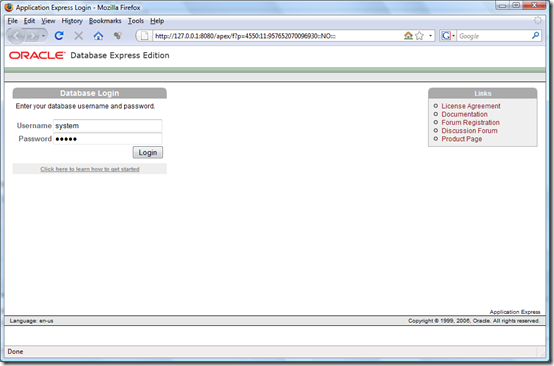Image resolution: width=554 pixels, height=366 pixels.
Task: Go forward using the Forward arrow button
Action: click(33, 36)
